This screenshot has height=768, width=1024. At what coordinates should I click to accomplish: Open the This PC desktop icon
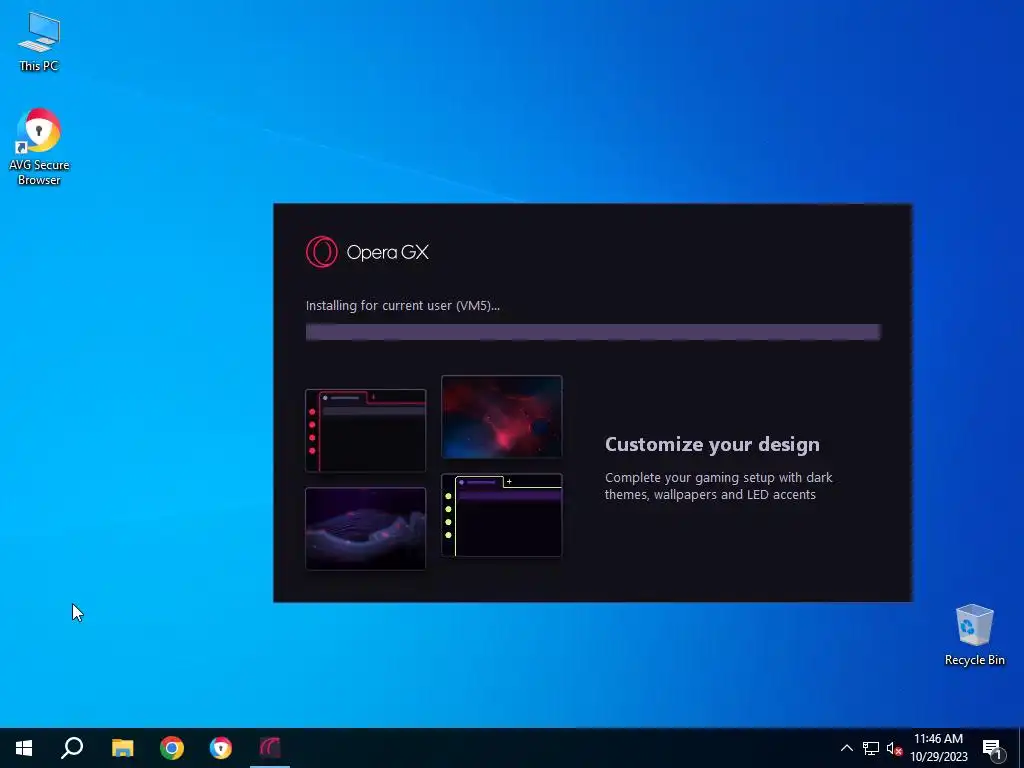click(x=39, y=42)
